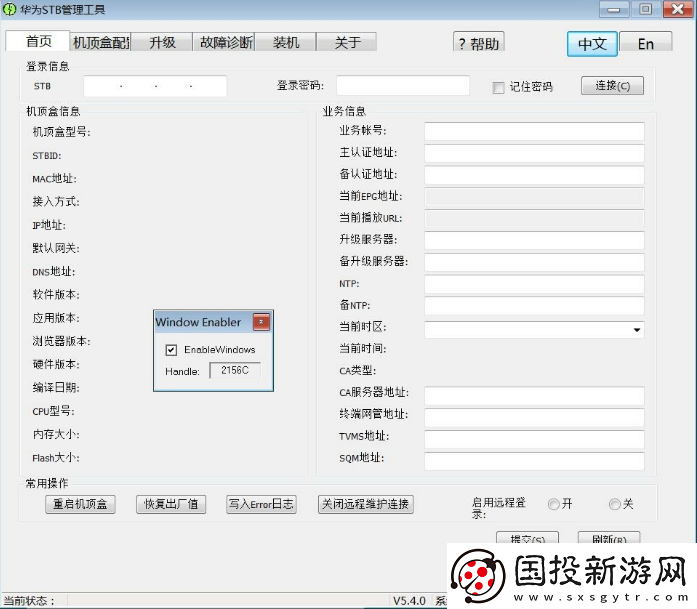Image resolution: width=697 pixels, height=609 pixels.
Task: Minimize the 华为STB管理工具 window
Action: [x=614, y=9]
